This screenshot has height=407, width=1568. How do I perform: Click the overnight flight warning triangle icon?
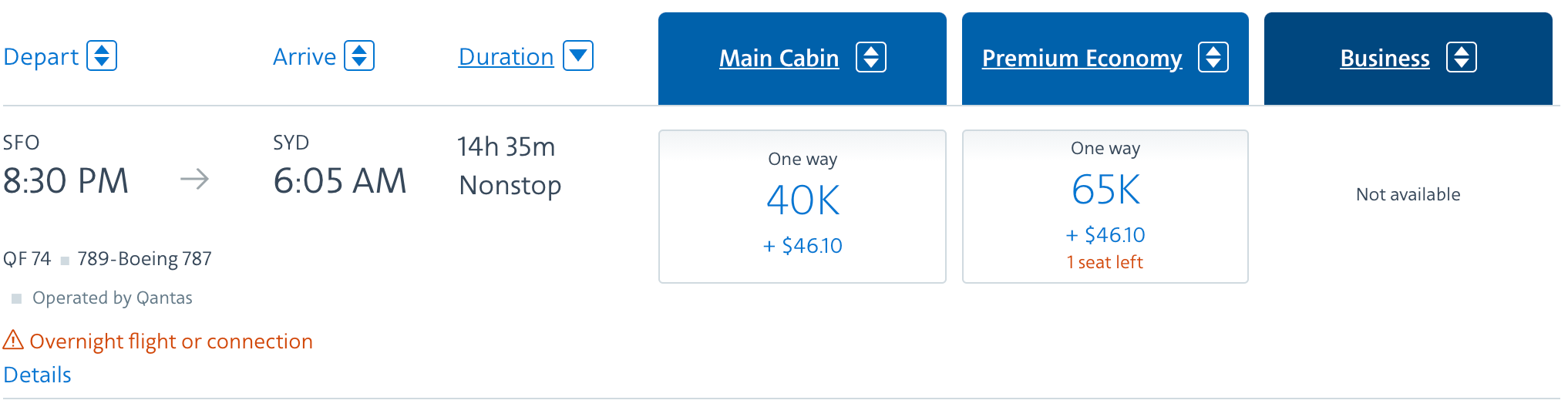13,340
